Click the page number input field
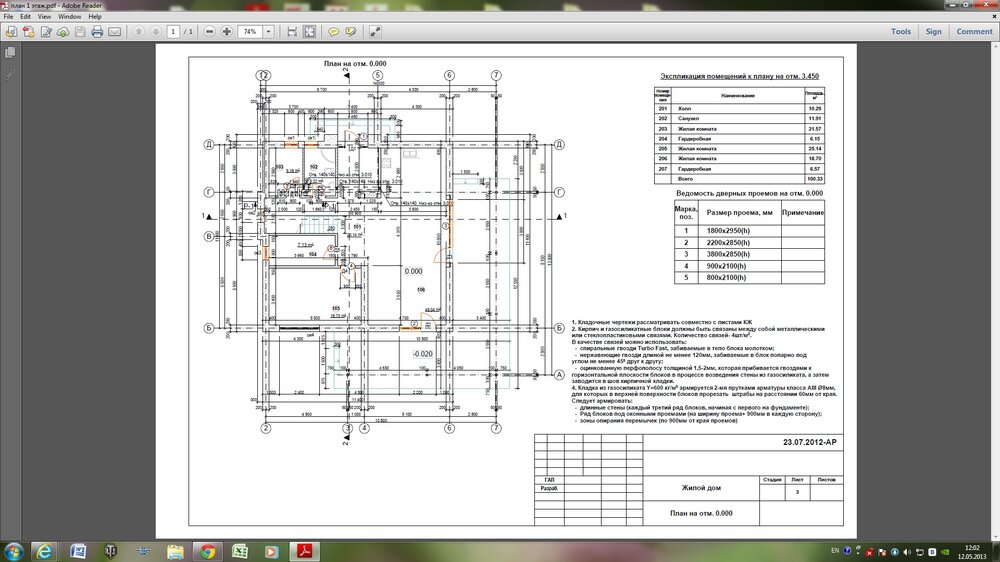This screenshot has width=1000, height=562. (174, 32)
